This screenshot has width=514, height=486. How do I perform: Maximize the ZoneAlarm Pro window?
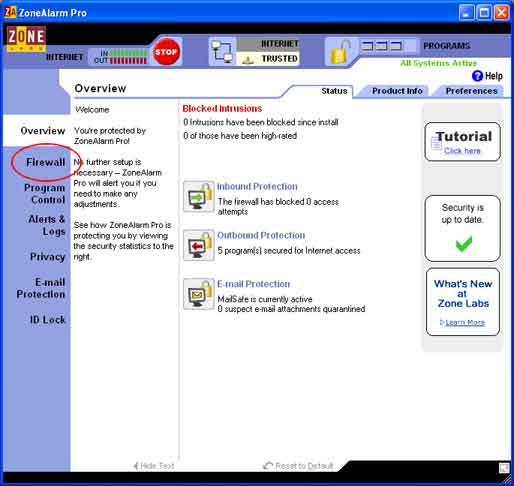[x=484, y=13]
